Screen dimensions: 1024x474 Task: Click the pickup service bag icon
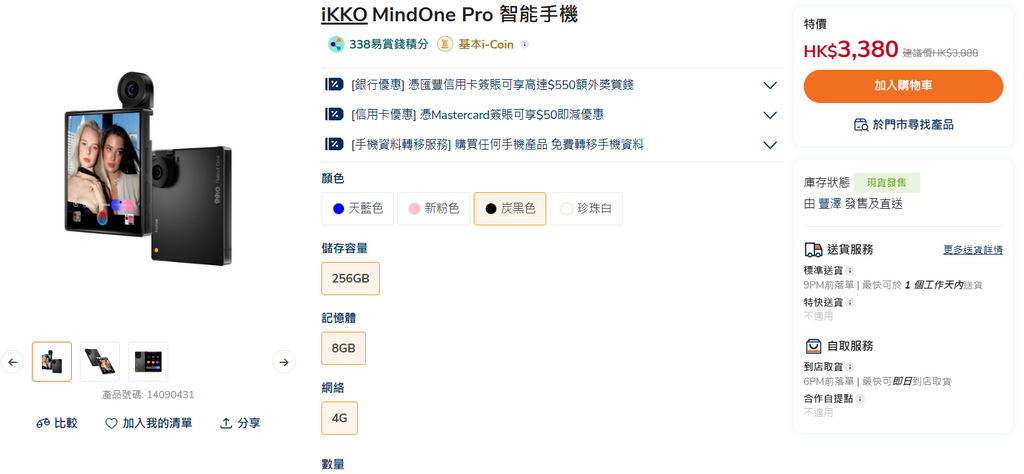[x=813, y=346]
